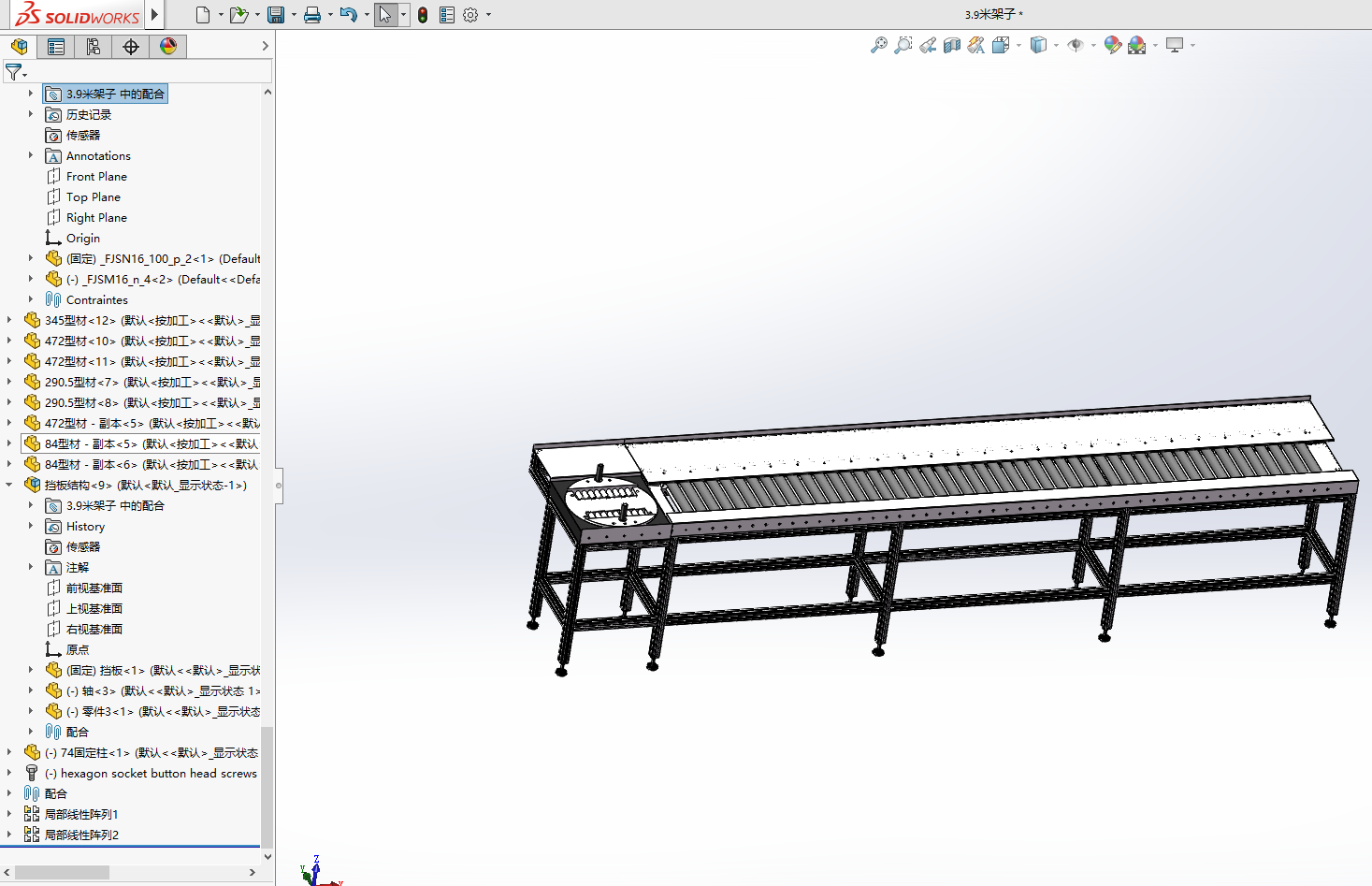
Task: Click the Undo arrow icon
Action: tap(348, 15)
